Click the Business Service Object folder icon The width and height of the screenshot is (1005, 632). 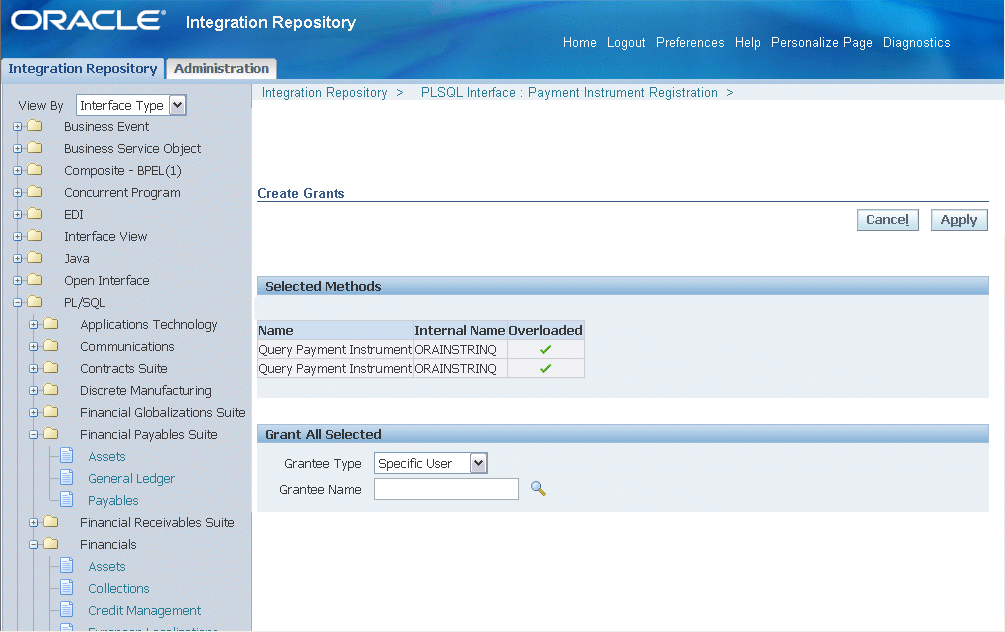click(35, 148)
